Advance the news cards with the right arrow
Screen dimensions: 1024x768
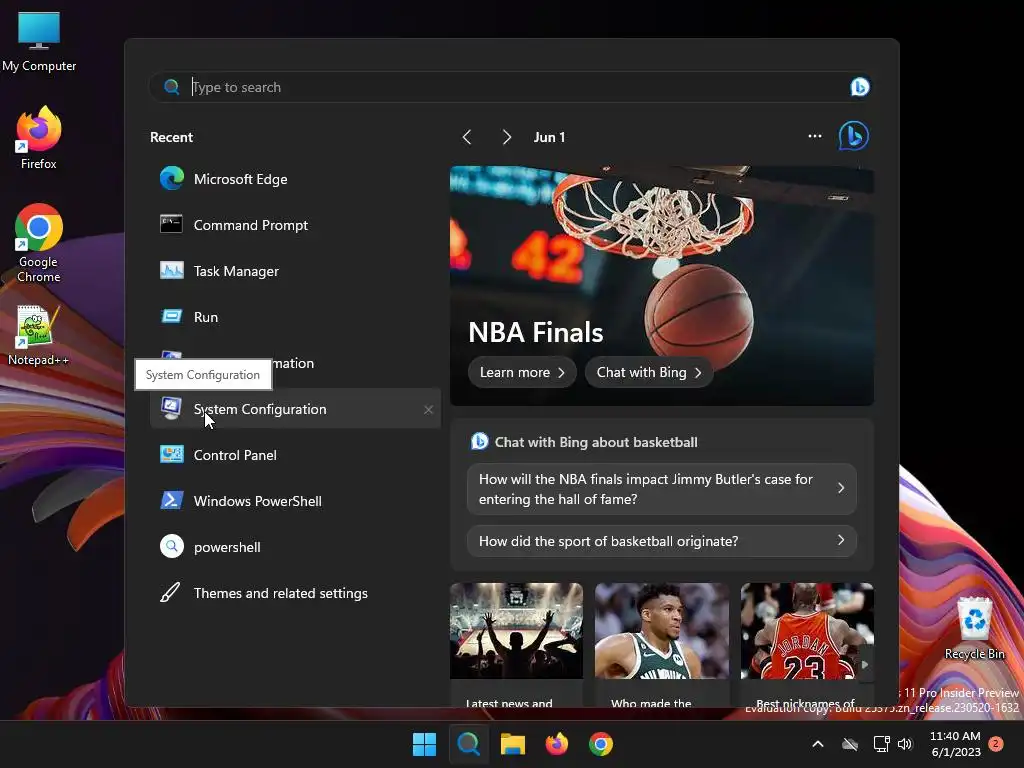[x=865, y=665]
